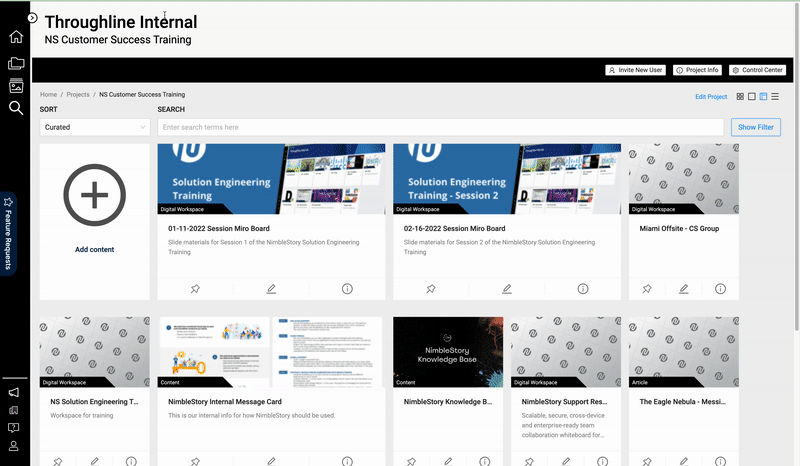The height and width of the screenshot is (466, 800).
Task: Switch to list view layout
Action: tap(775, 97)
